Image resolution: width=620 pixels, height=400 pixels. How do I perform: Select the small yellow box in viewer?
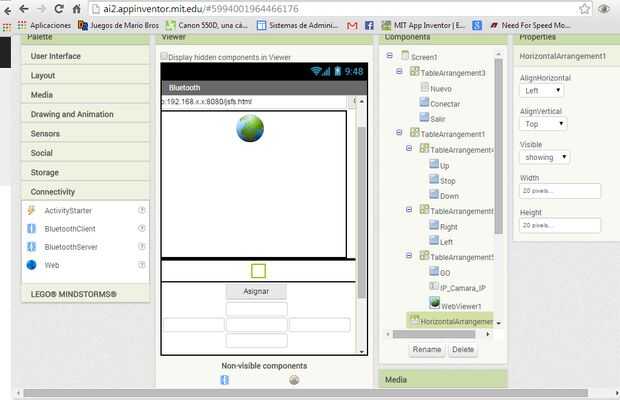[x=258, y=271]
